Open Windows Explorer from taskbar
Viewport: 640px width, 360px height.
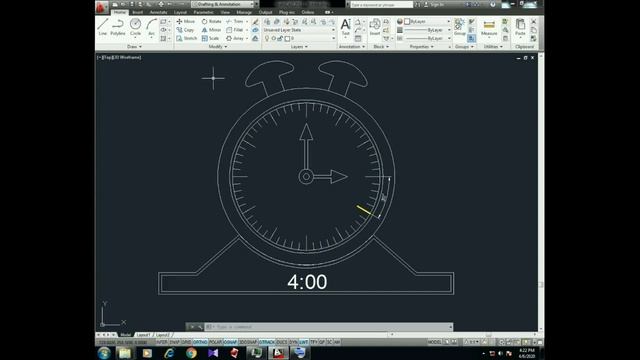point(125,353)
